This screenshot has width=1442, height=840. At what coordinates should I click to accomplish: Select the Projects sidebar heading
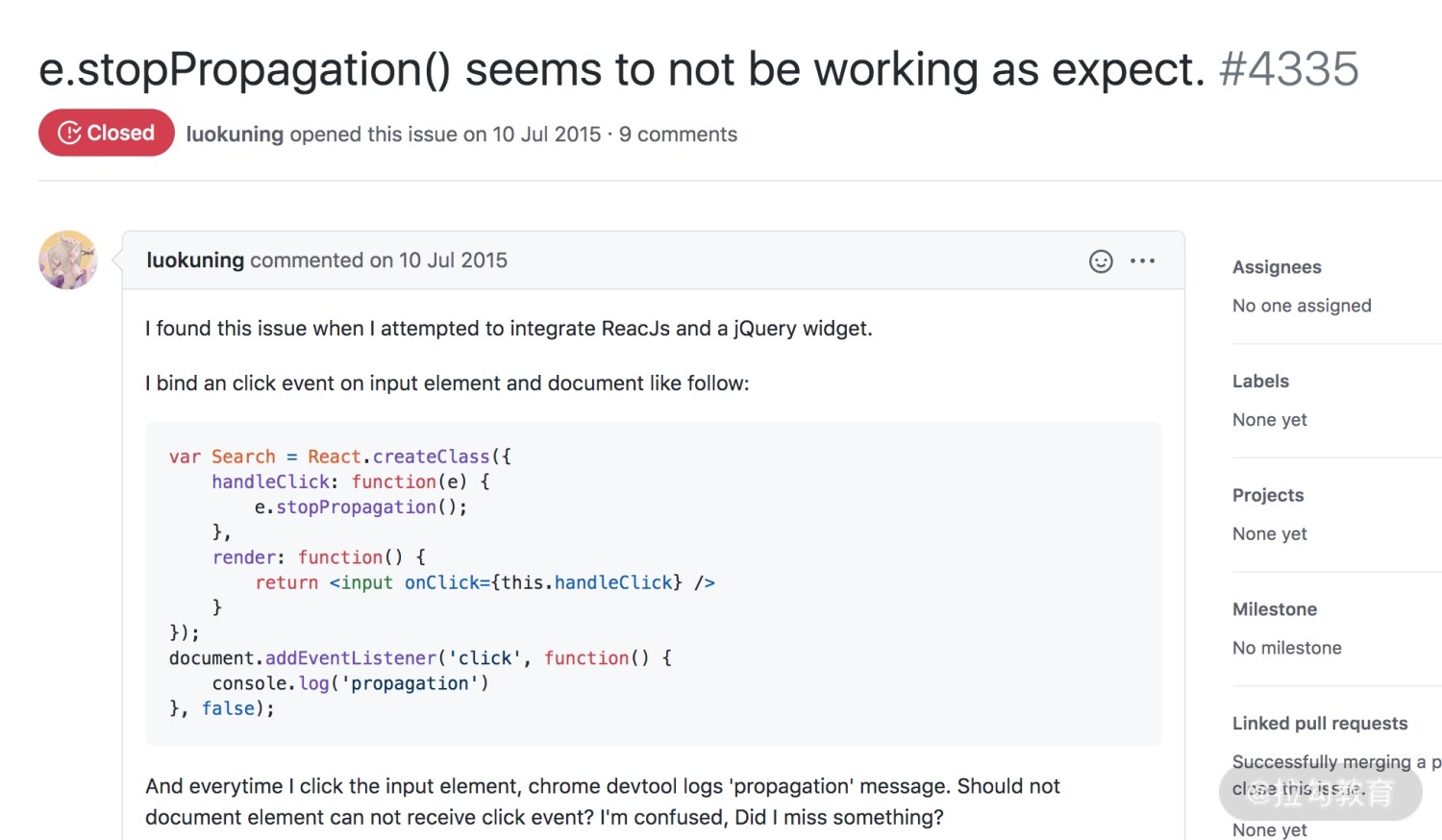pyautogui.click(x=1268, y=496)
